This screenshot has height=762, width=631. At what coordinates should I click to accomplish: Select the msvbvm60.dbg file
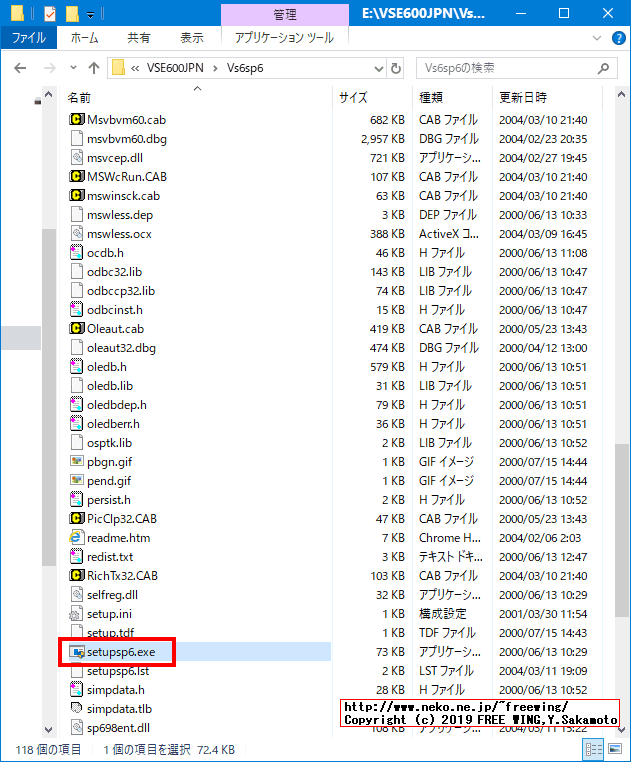click(x=126, y=139)
